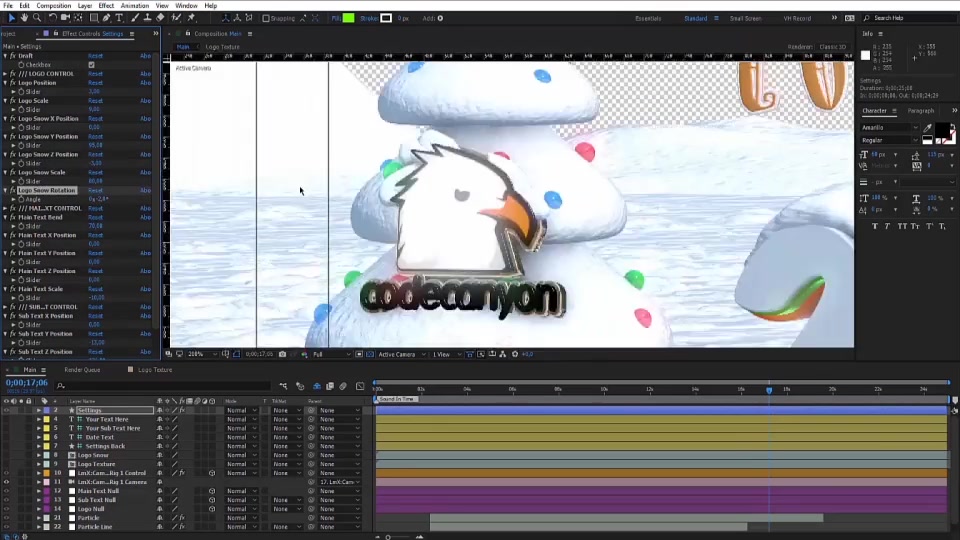Click the viewer snapshot camera icon
Screen dimensions: 960x540
(282, 354)
